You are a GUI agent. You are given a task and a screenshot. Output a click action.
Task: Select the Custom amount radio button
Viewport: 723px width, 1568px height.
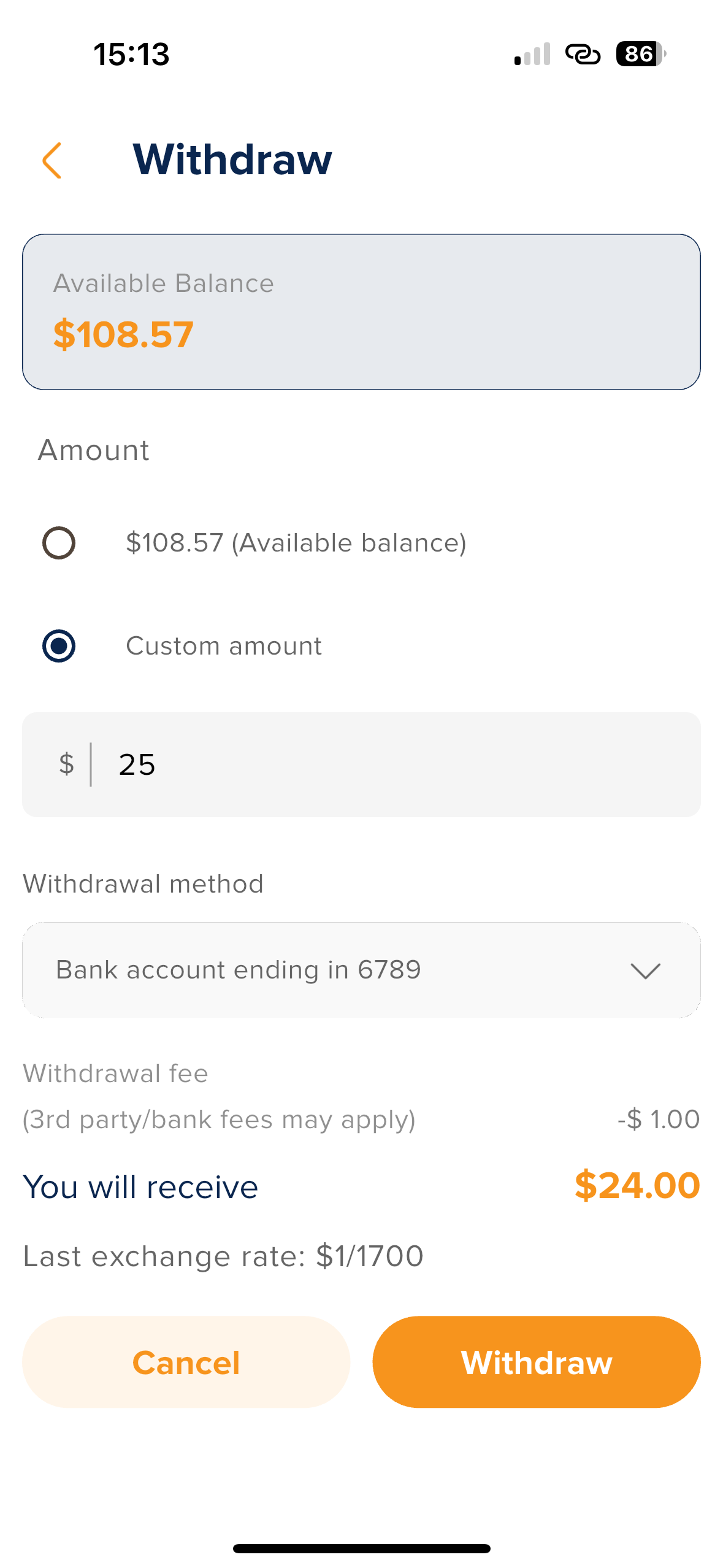(59, 646)
